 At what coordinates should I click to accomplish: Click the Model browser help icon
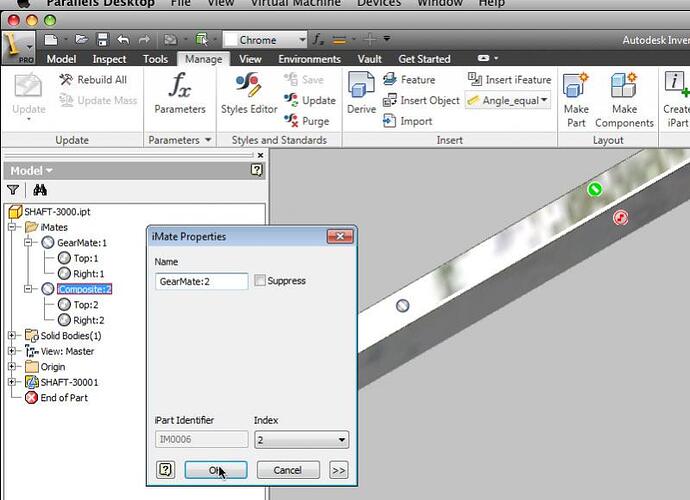click(257, 170)
